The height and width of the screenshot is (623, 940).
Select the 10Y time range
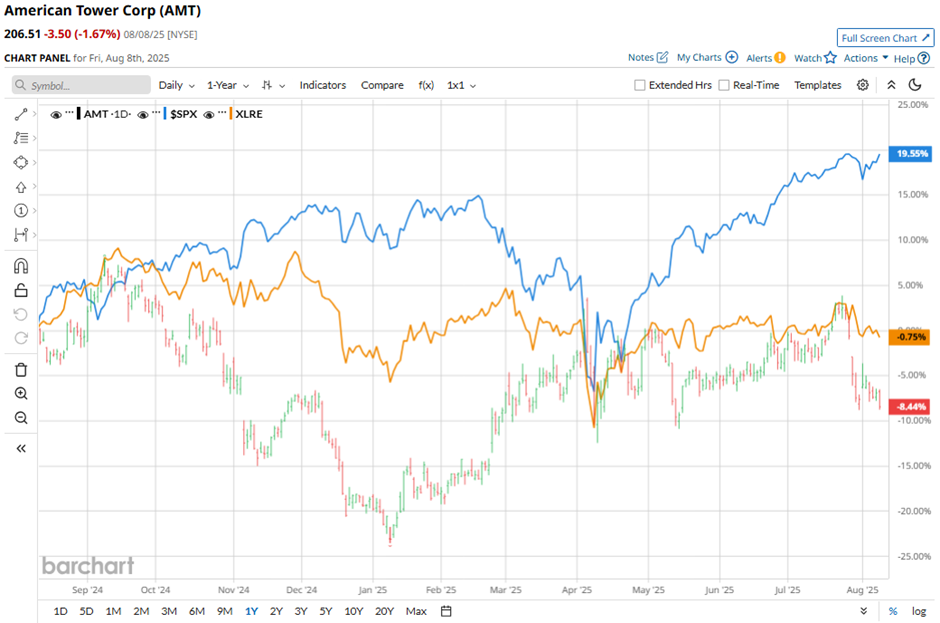(354, 611)
